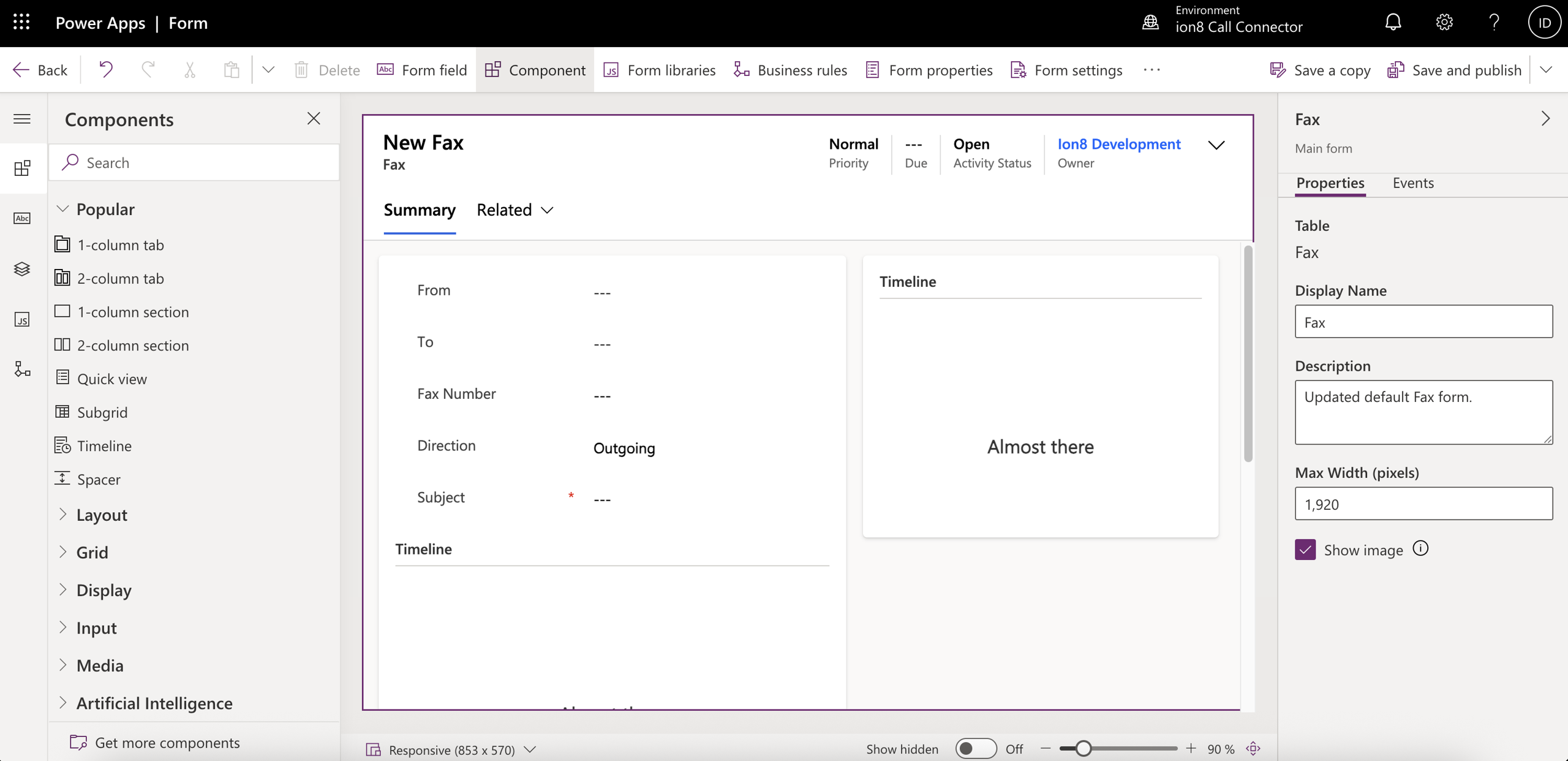Switch to the Events tab

[x=1412, y=183]
